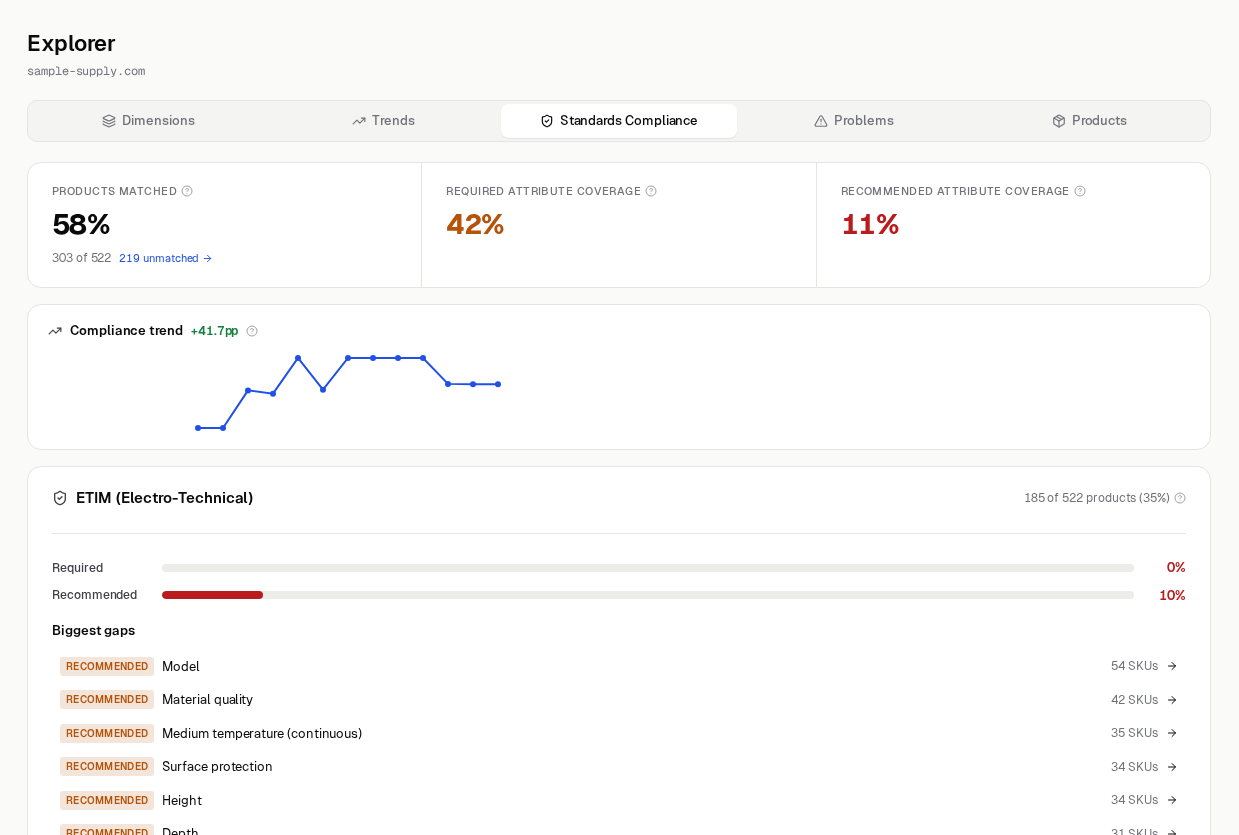Click the last point of the trend line
This screenshot has width=1239, height=835.
click(x=498, y=384)
